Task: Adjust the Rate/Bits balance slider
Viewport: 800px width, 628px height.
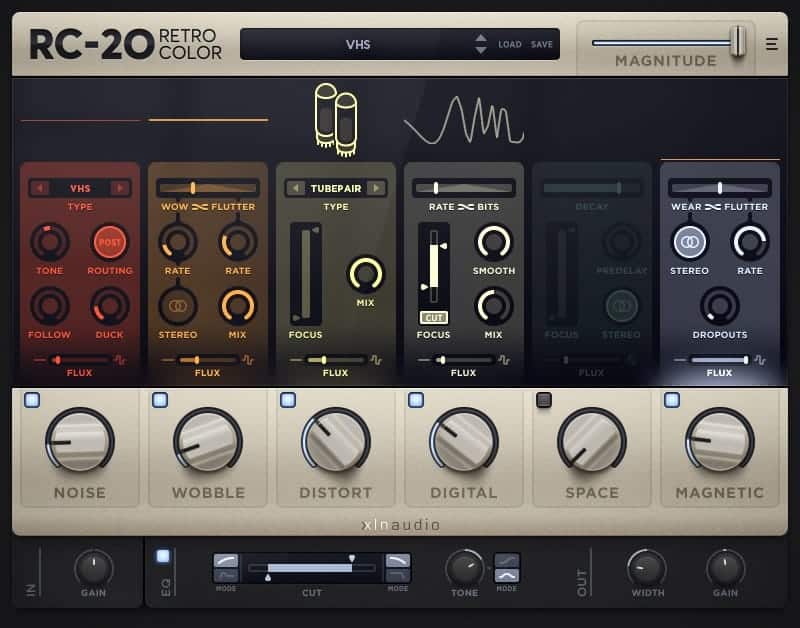Action: [464, 188]
